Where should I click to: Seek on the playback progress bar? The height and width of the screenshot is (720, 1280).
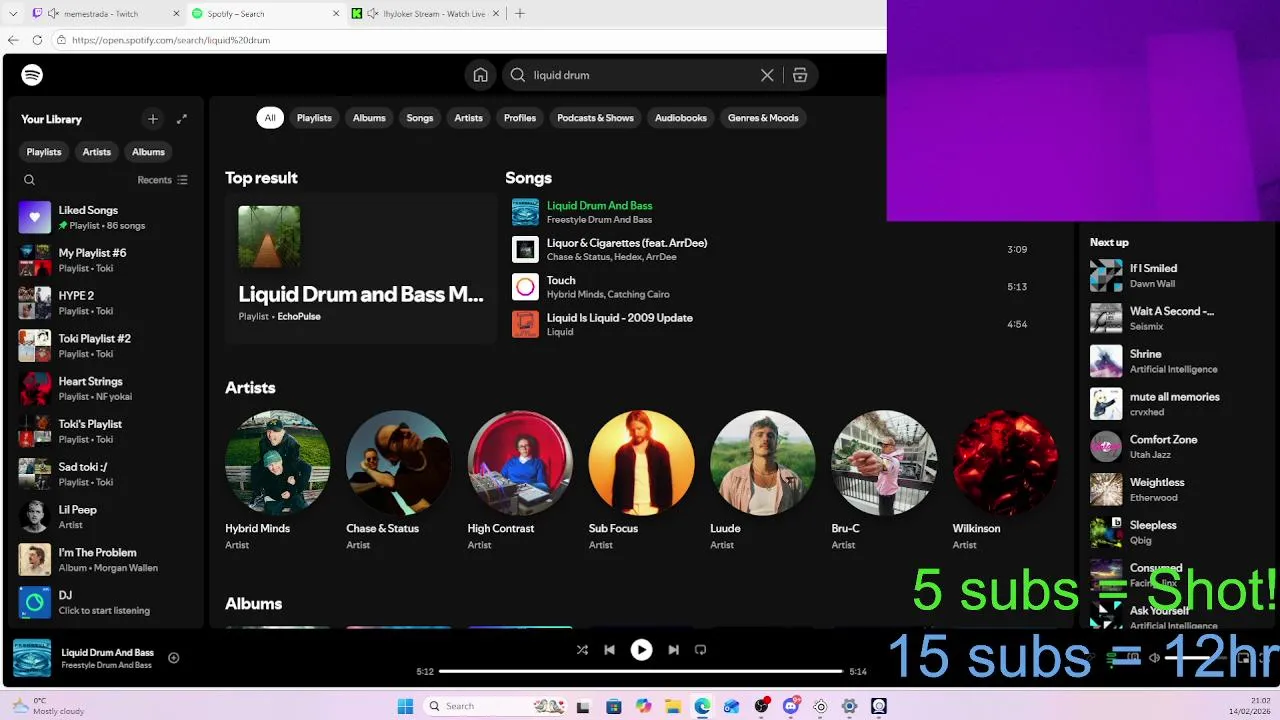tap(641, 671)
